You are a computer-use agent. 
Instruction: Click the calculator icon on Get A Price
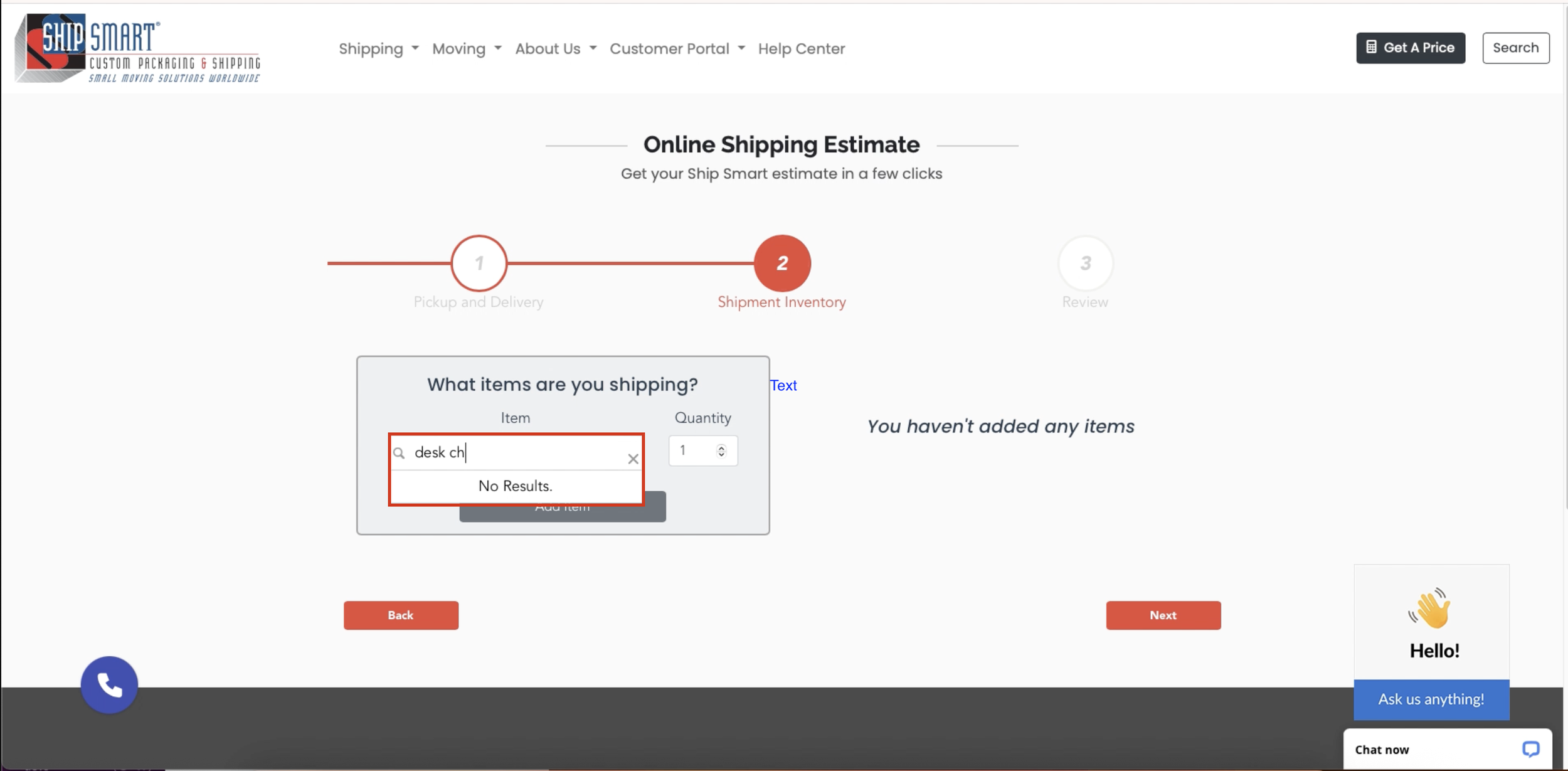click(x=1370, y=47)
